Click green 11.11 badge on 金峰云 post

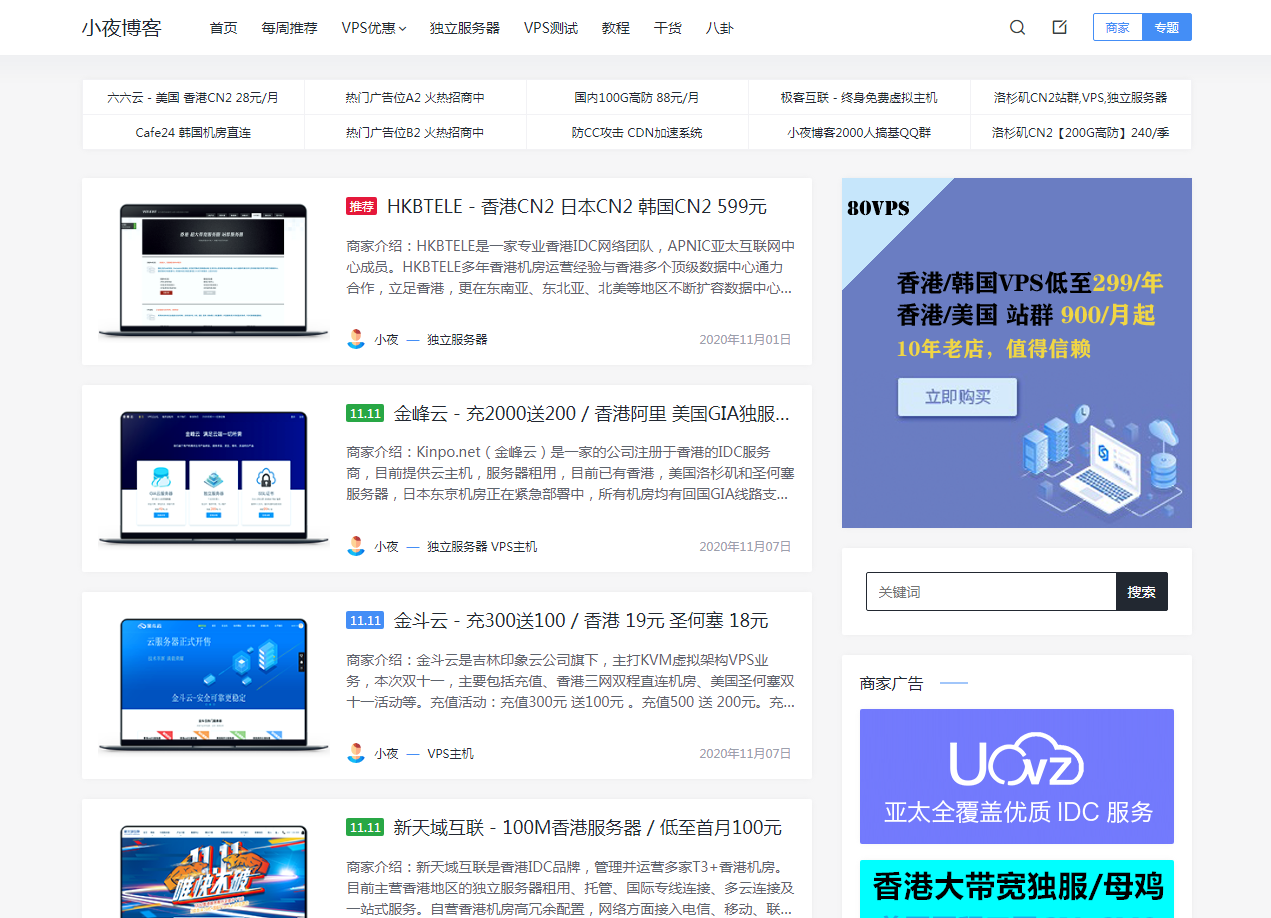(365, 414)
